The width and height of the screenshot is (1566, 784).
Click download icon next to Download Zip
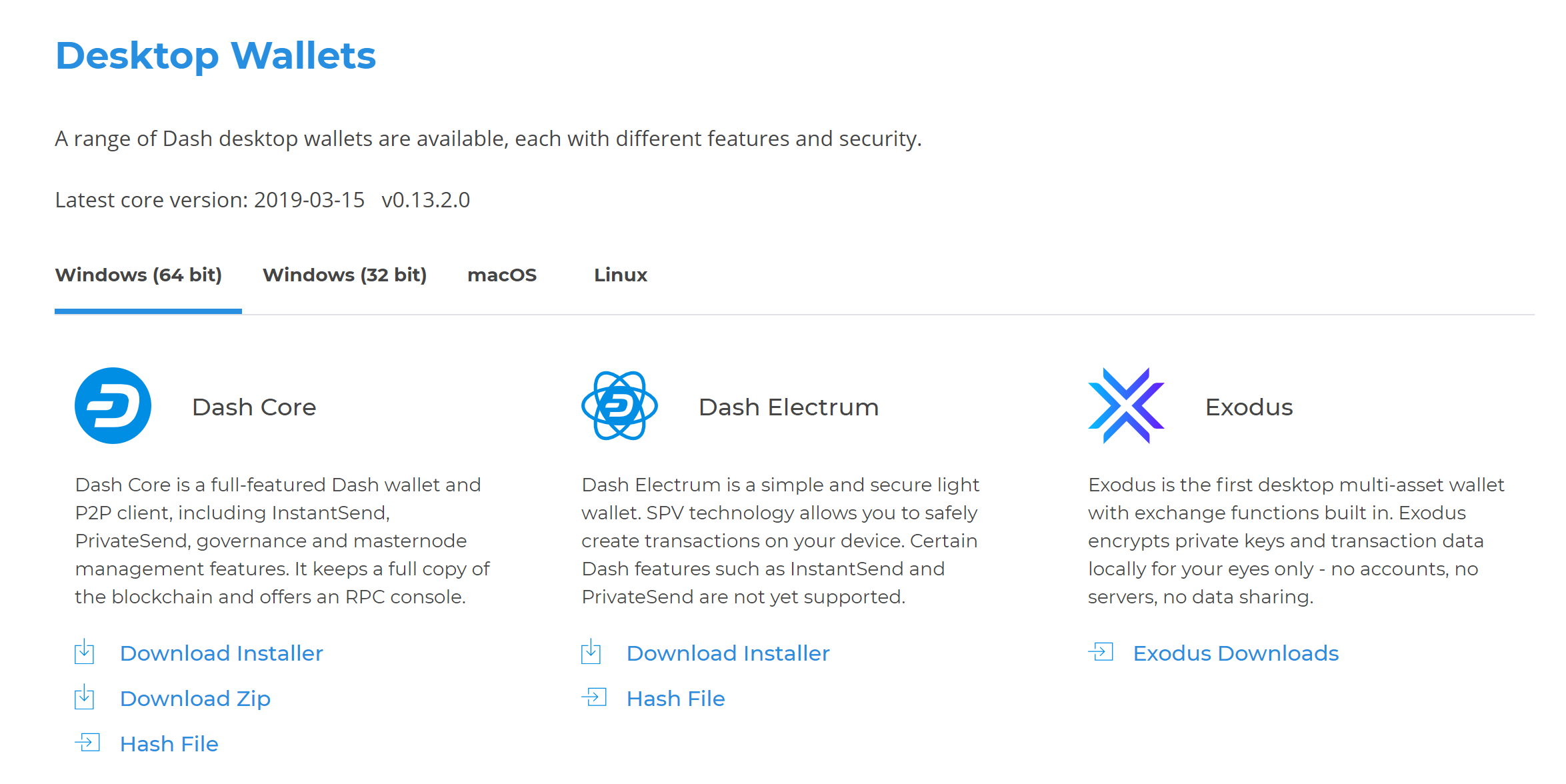tap(85, 697)
